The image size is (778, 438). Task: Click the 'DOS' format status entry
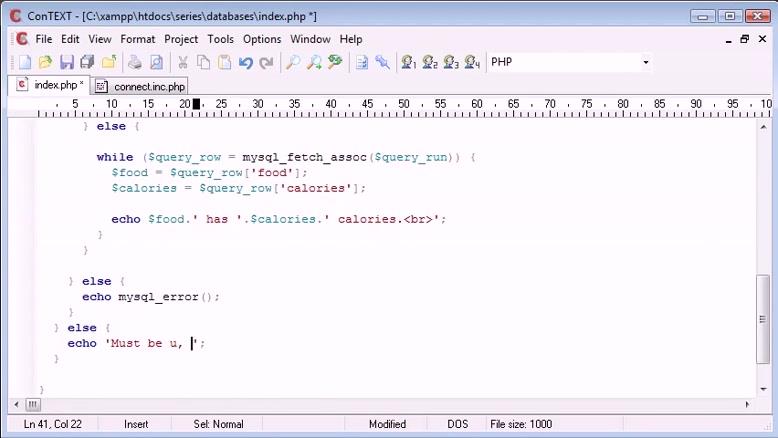click(457, 424)
